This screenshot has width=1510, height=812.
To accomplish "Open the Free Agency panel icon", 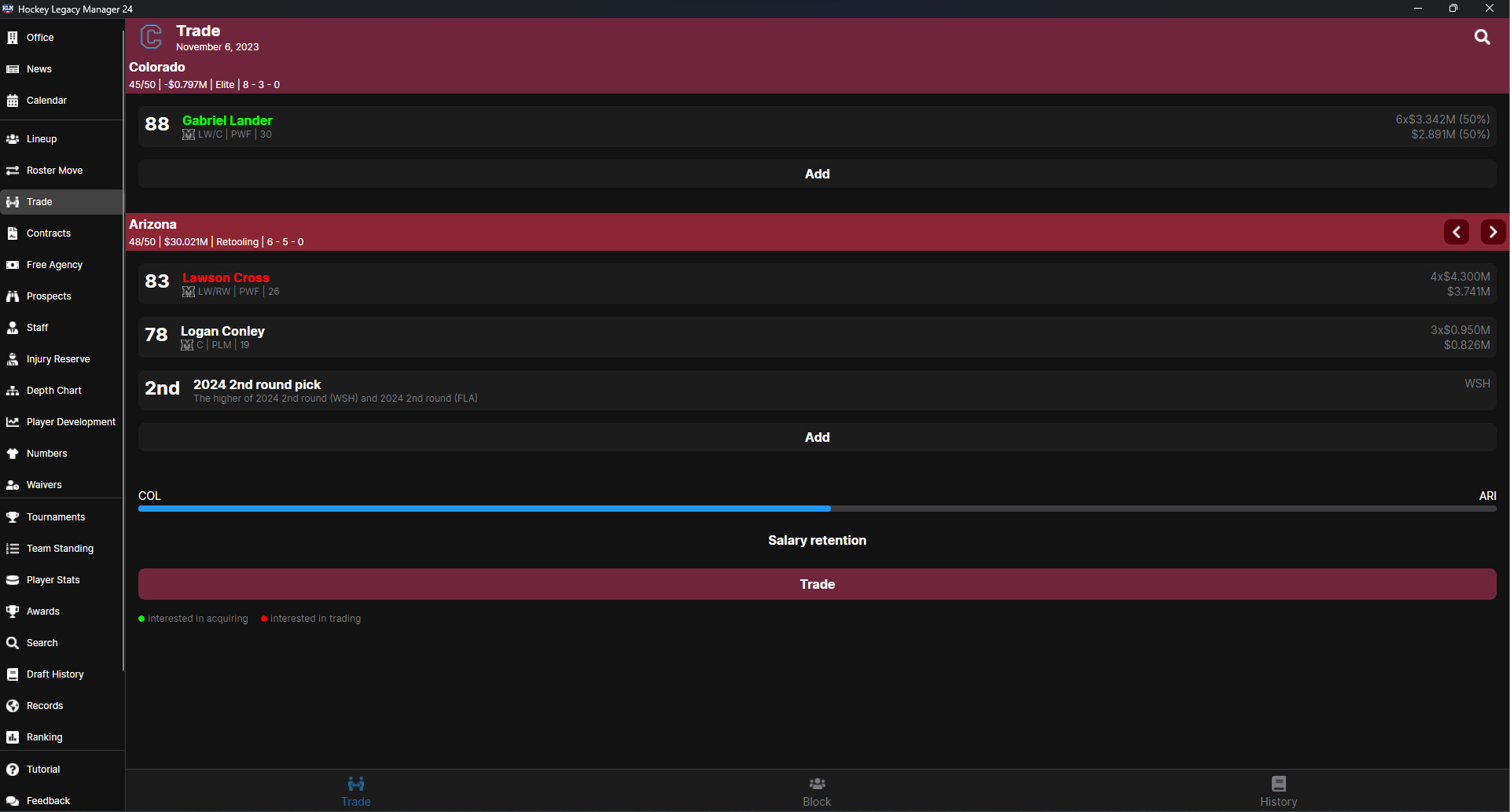I will tap(12, 264).
